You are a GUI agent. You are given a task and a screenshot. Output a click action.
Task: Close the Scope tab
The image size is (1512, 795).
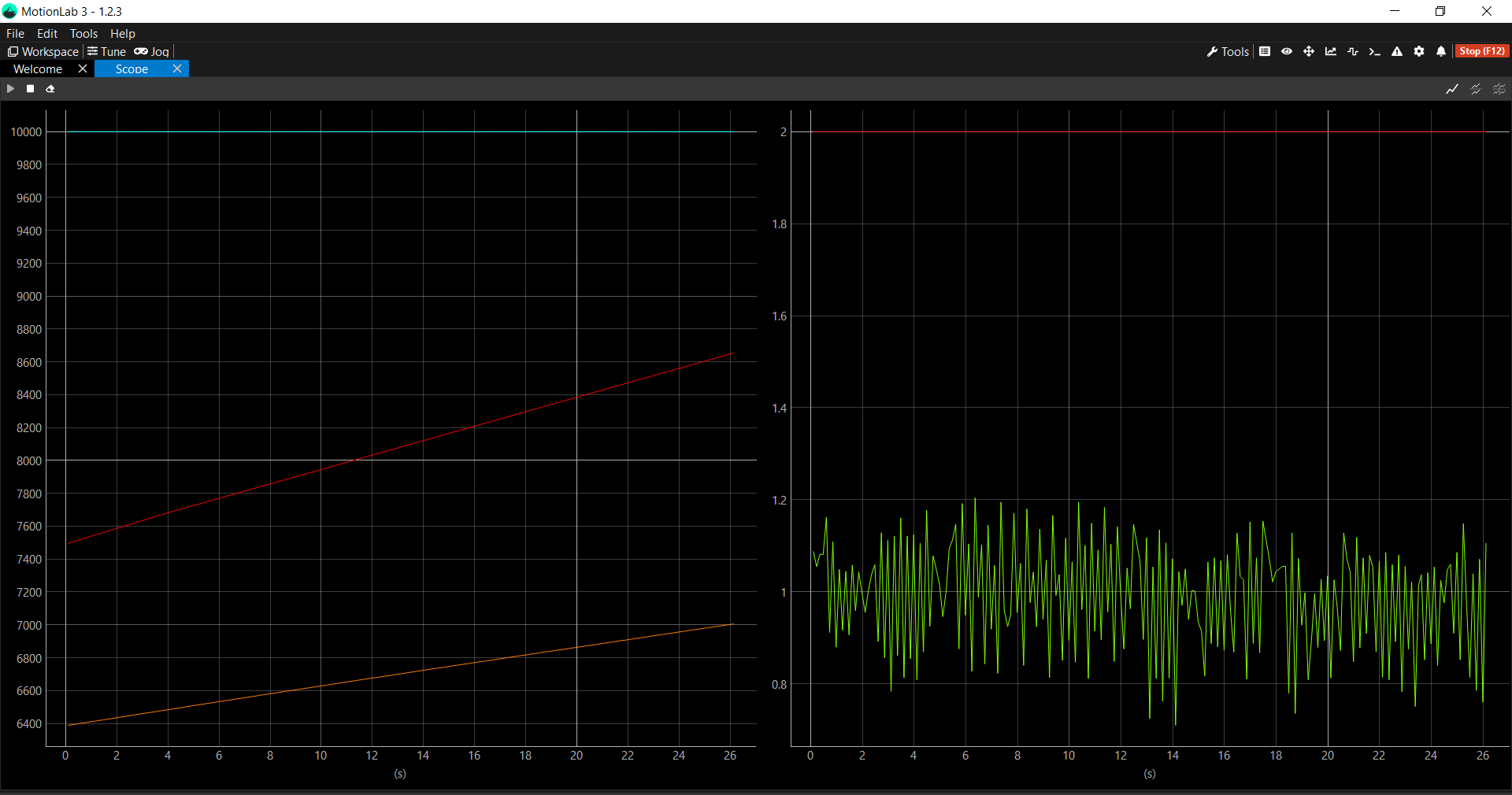[x=177, y=69]
